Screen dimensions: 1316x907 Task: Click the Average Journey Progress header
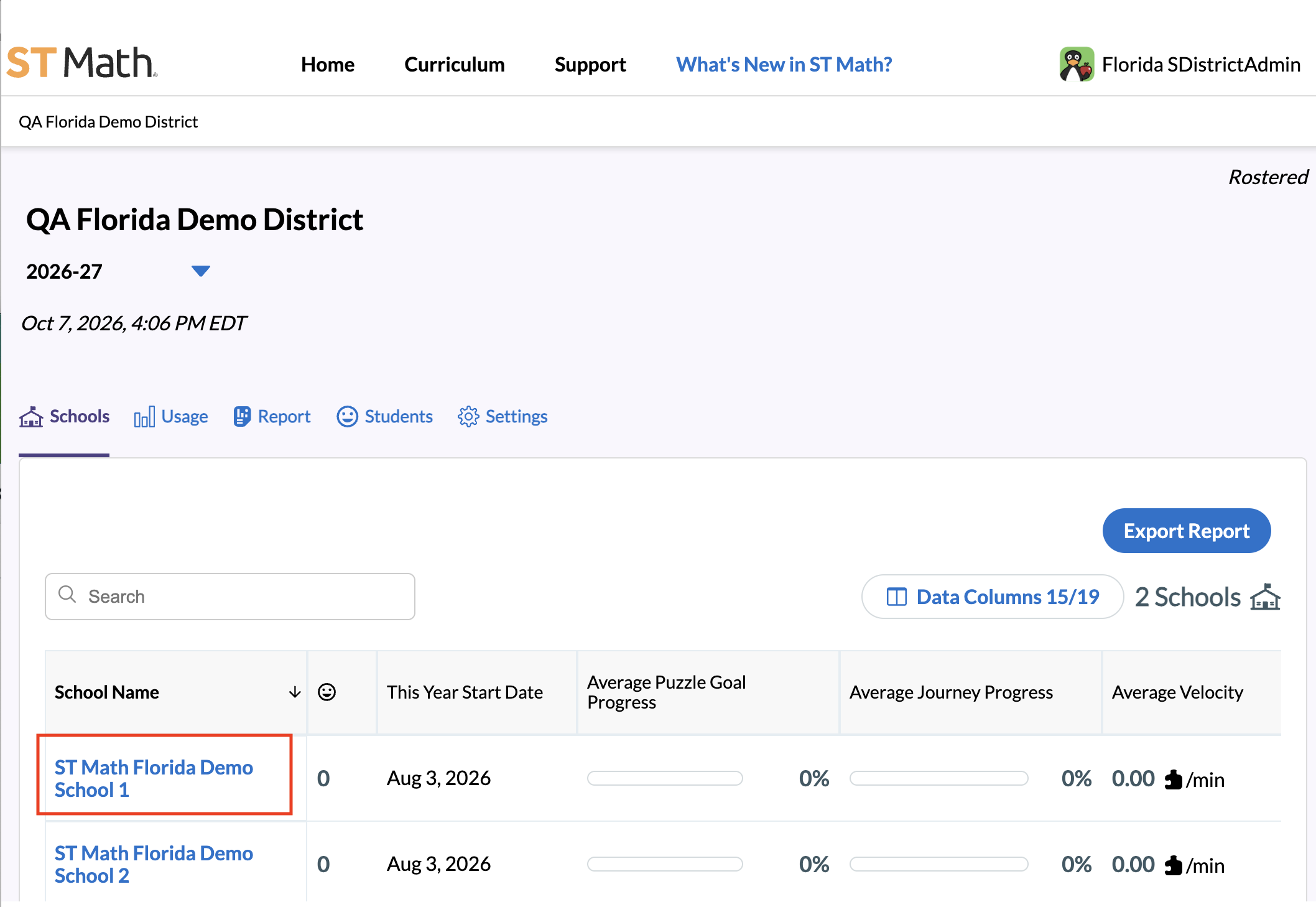pos(951,692)
